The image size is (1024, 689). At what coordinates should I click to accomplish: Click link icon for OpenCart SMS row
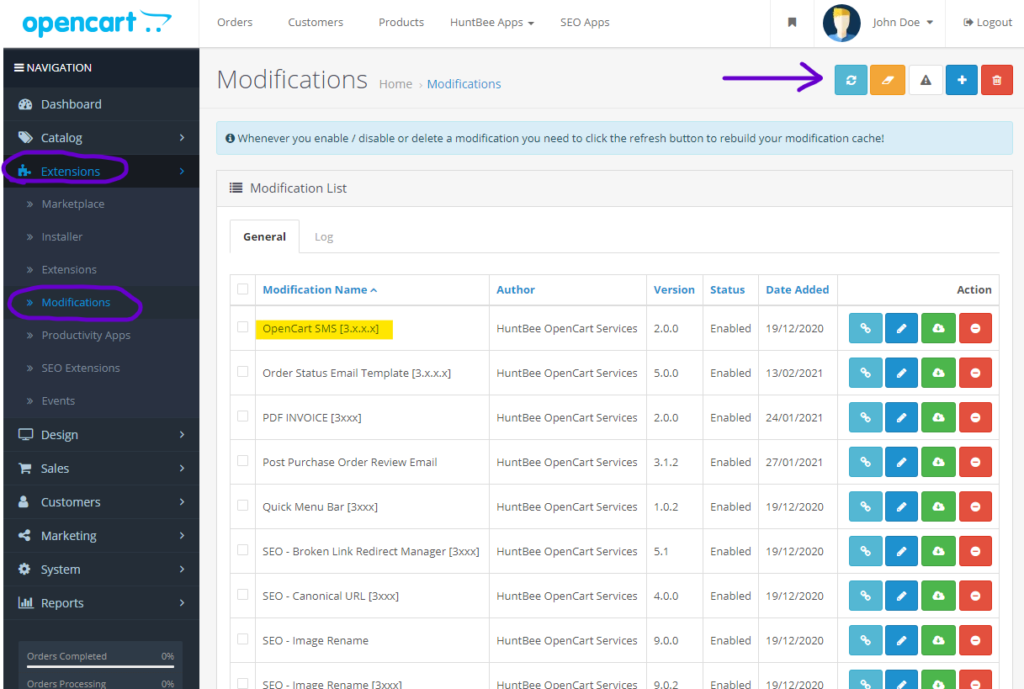click(x=865, y=328)
